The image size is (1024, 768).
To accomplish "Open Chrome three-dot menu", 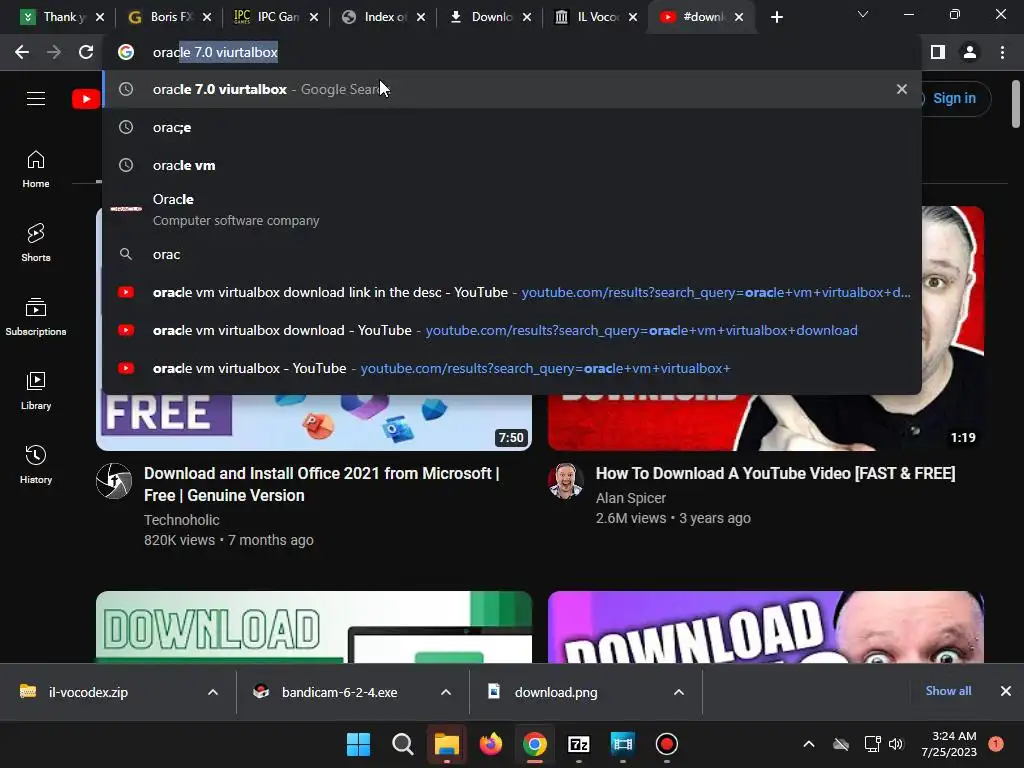I will coord(1002,52).
